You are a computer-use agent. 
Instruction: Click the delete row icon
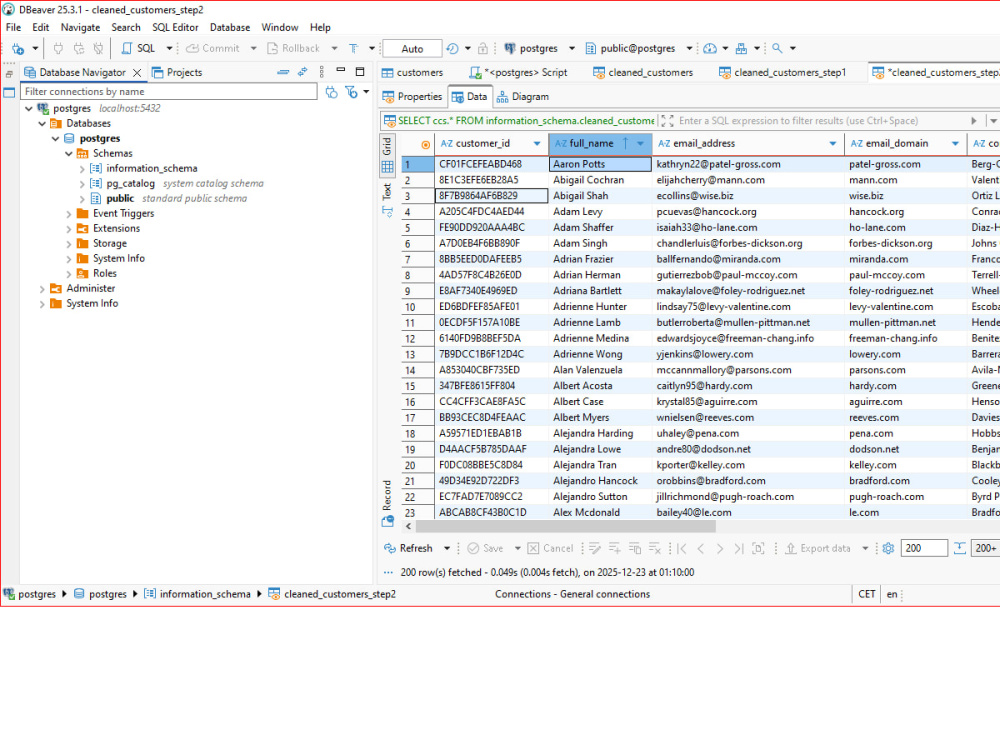pyautogui.click(x=654, y=548)
